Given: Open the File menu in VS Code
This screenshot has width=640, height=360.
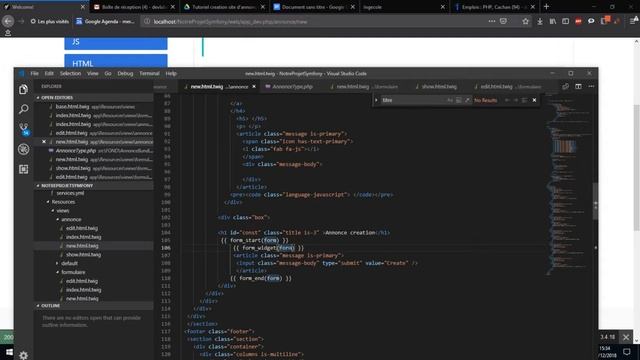Looking at the screenshot, I should pyautogui.click(x=35, y=73).
